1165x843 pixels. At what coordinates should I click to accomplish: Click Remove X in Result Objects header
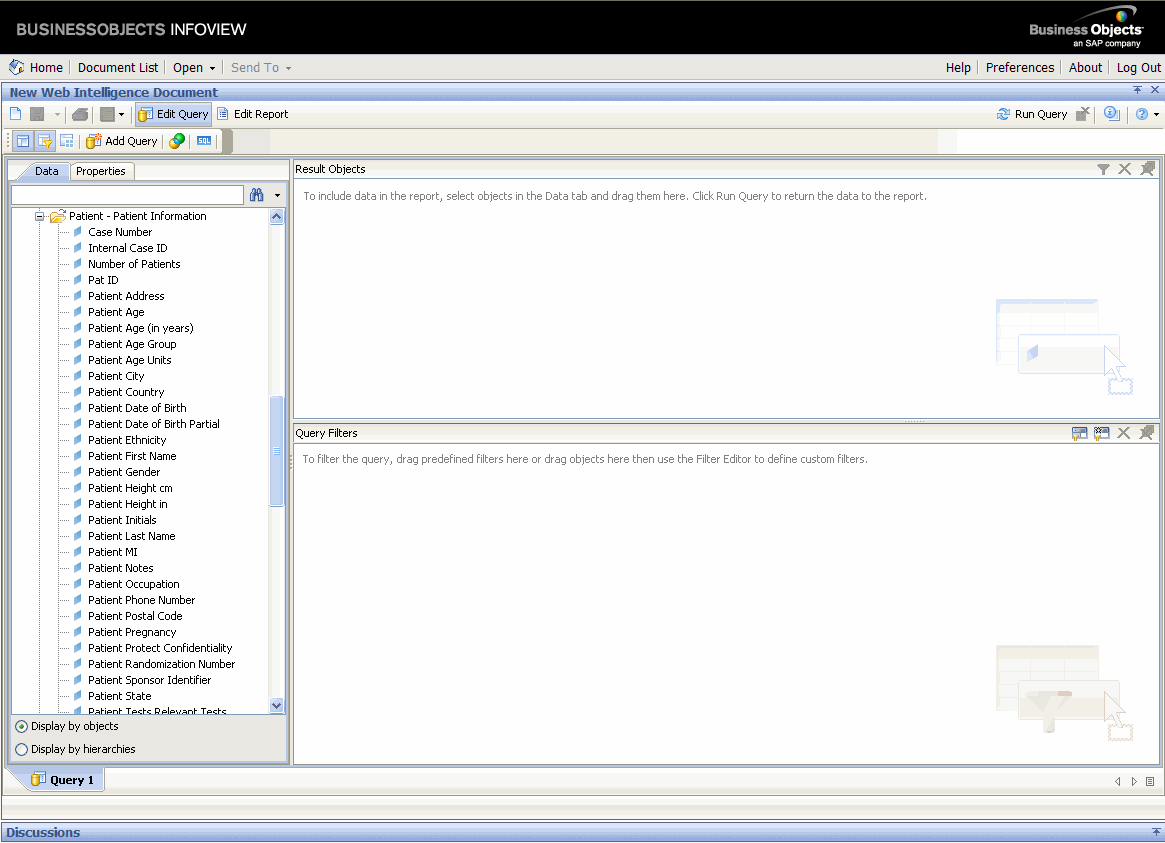[x=1125, y=169]
